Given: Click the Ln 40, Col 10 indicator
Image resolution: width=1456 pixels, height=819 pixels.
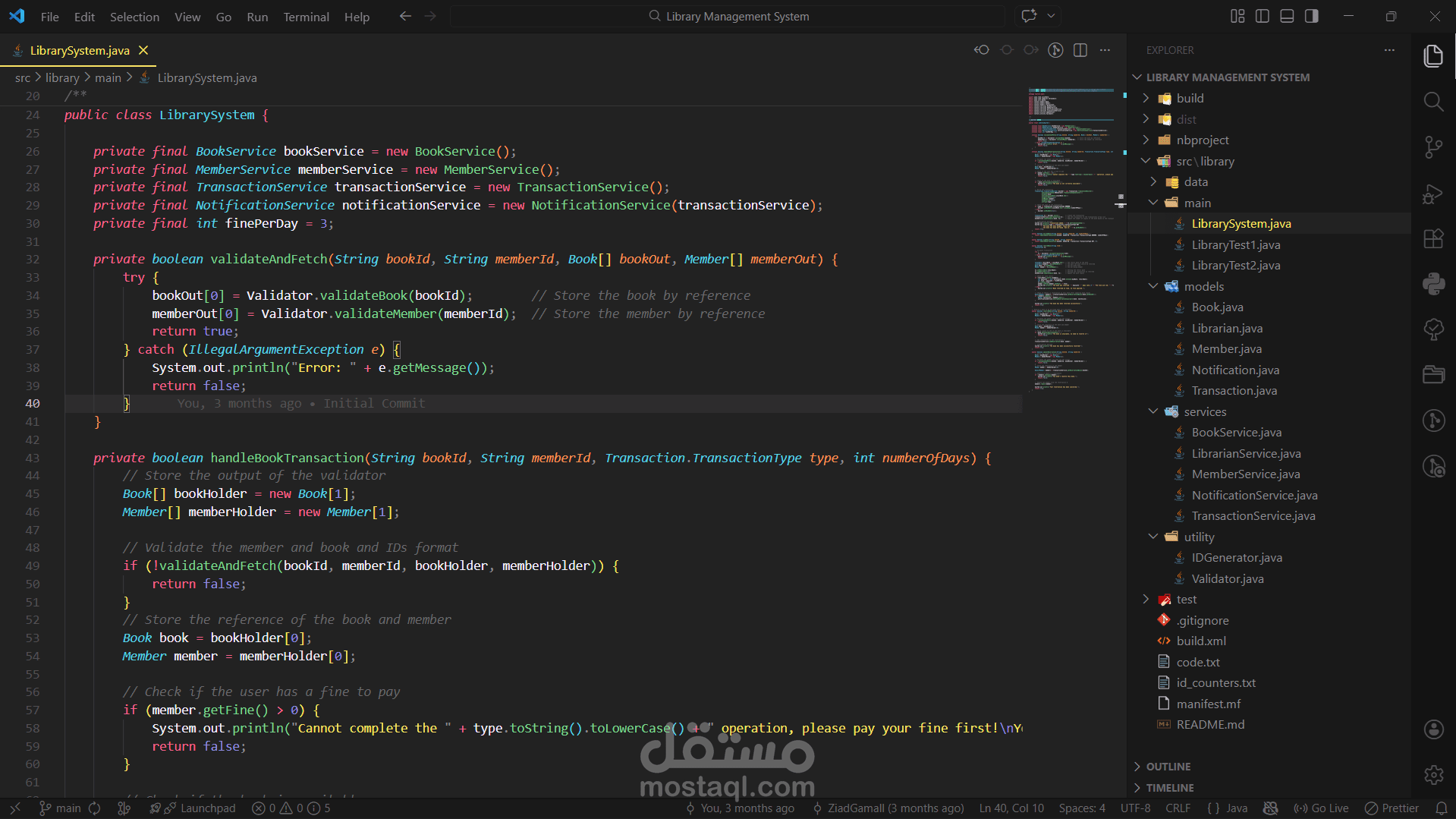Looking at the screenshot, I should coord(1011,808).
